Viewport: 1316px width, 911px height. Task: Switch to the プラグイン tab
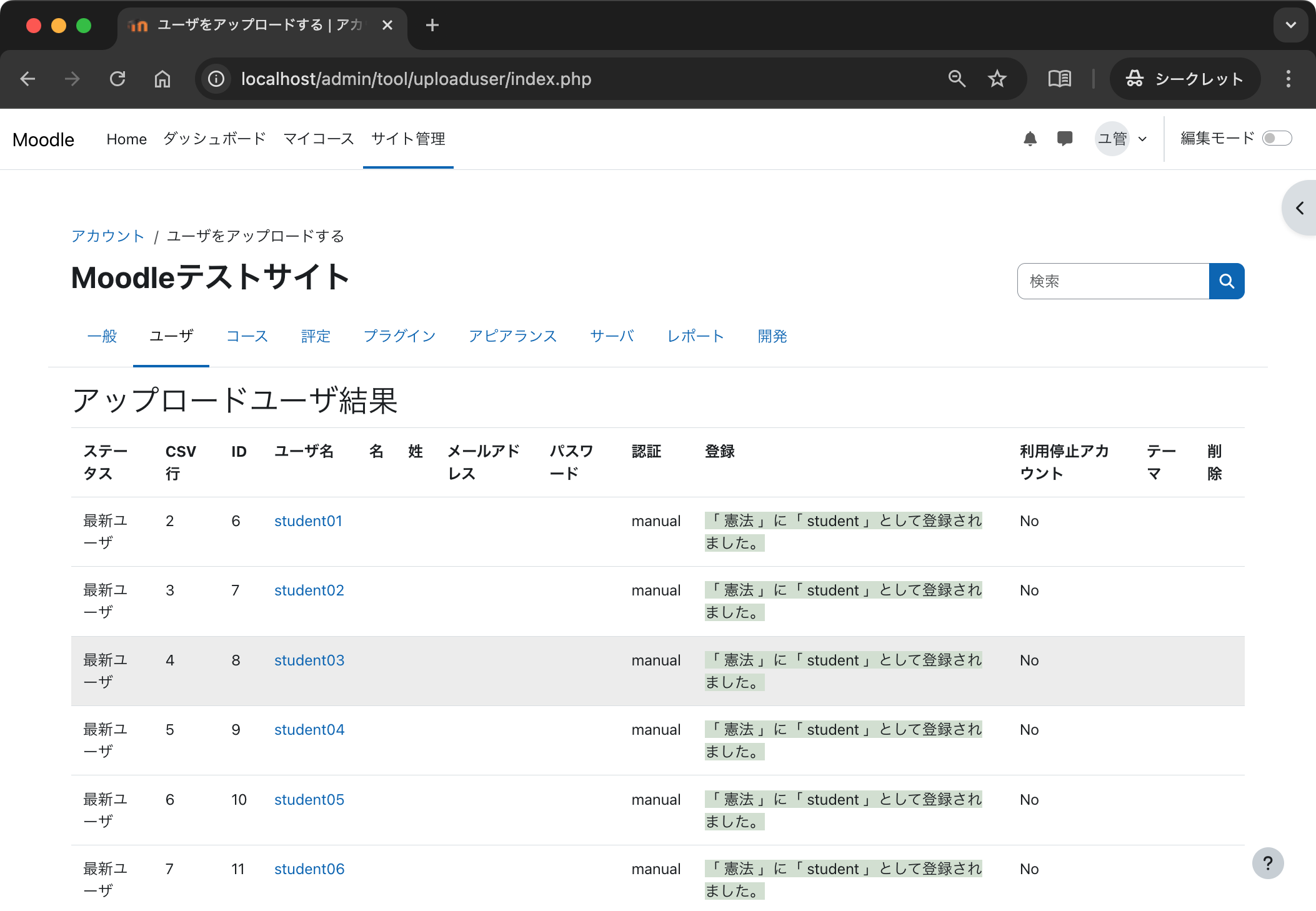(399, 336)
